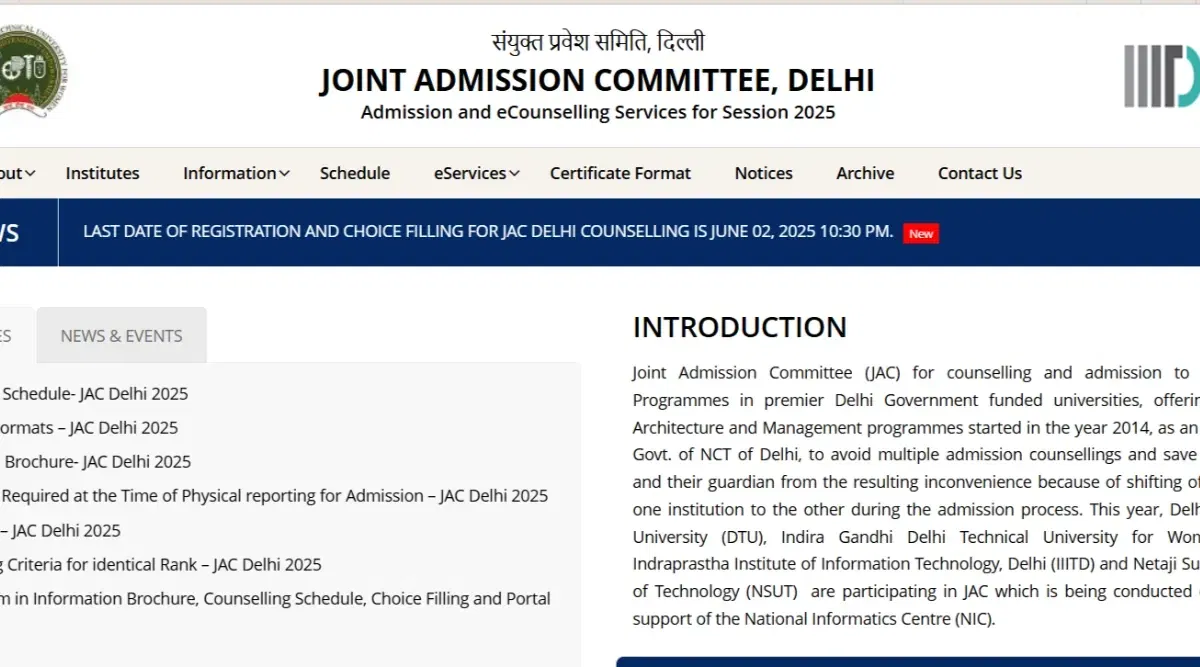
Task: Open the Institutes menu item
Action: pyautogui.click(x=102, y=173)
